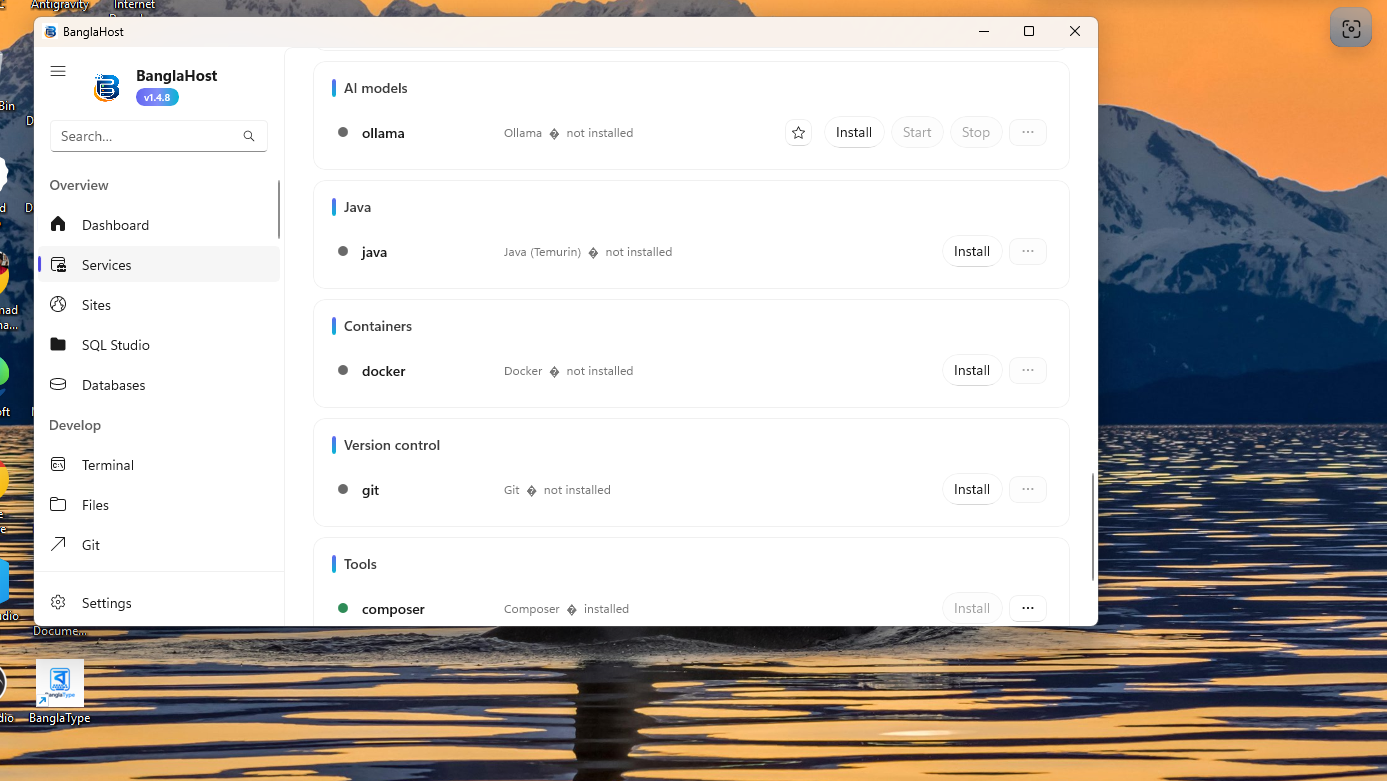This screenshot has height=781, width=1387.
Task: Click the v1.4.8 version badge
Action: point(157,98)
